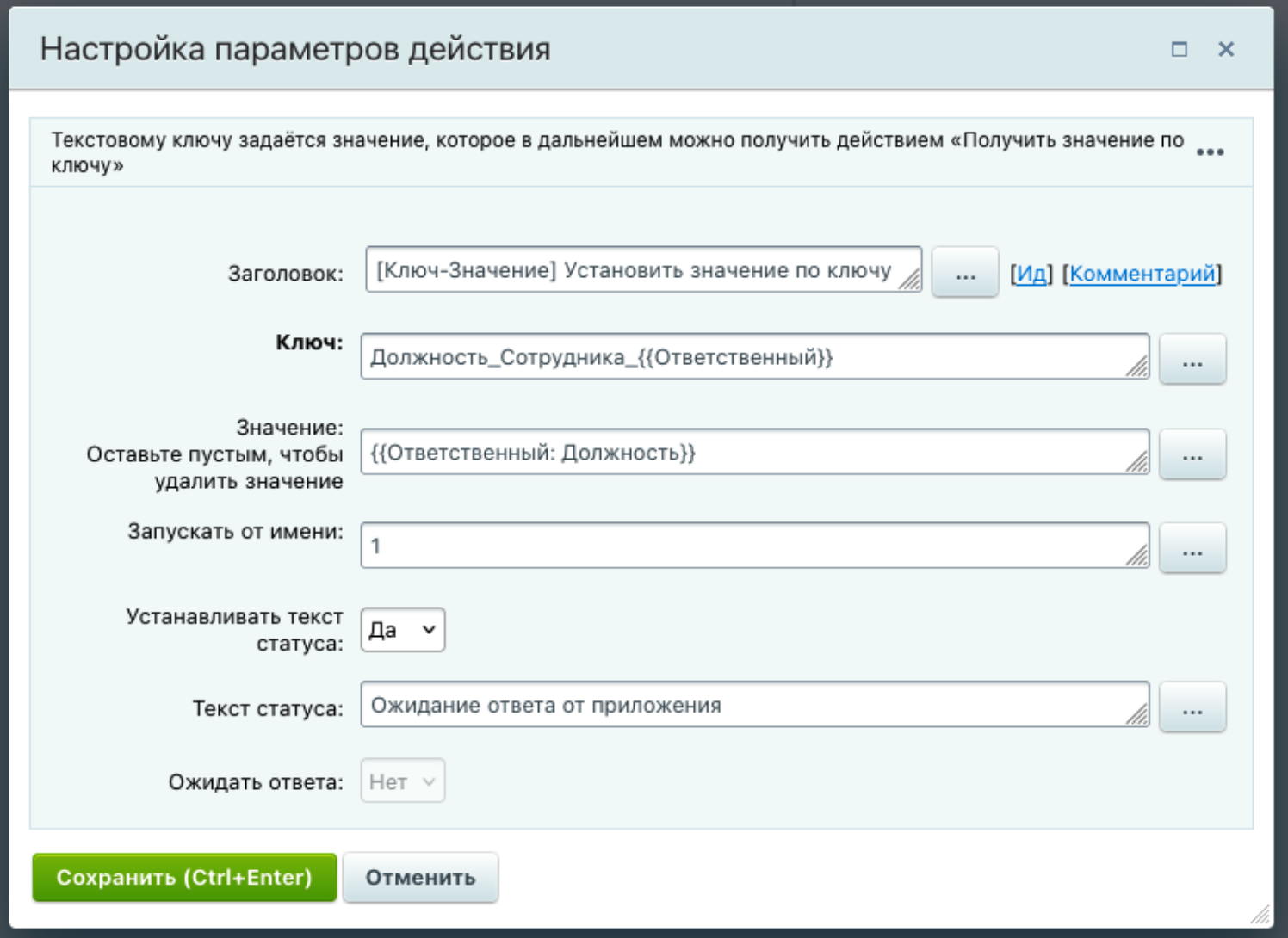Viewport: 1288px width, 938px height.
Task: Focus the Текст статуса input field
Action: coord(745,706)
